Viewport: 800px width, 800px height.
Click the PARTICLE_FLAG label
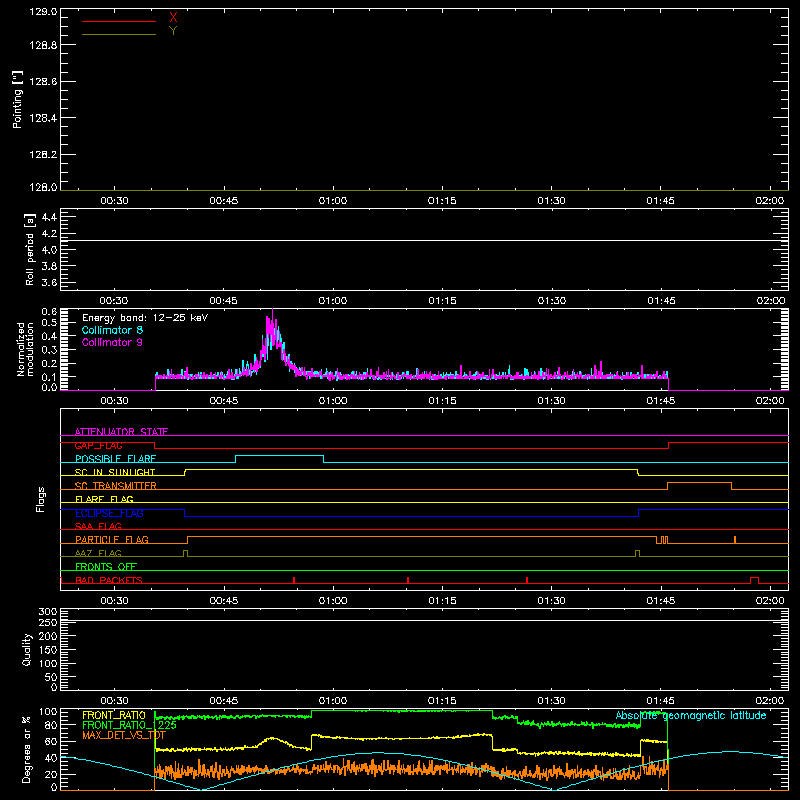coord(112,539)
